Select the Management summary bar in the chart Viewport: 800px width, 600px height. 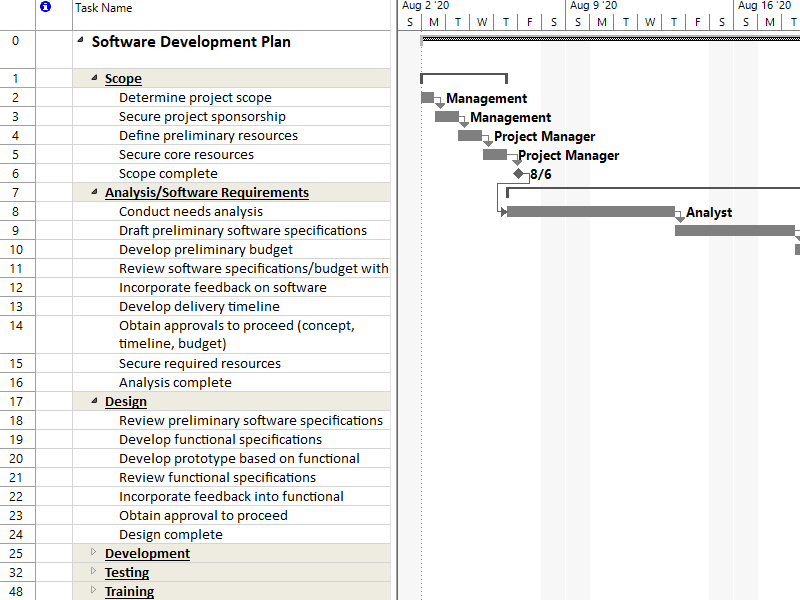(430, 98)
